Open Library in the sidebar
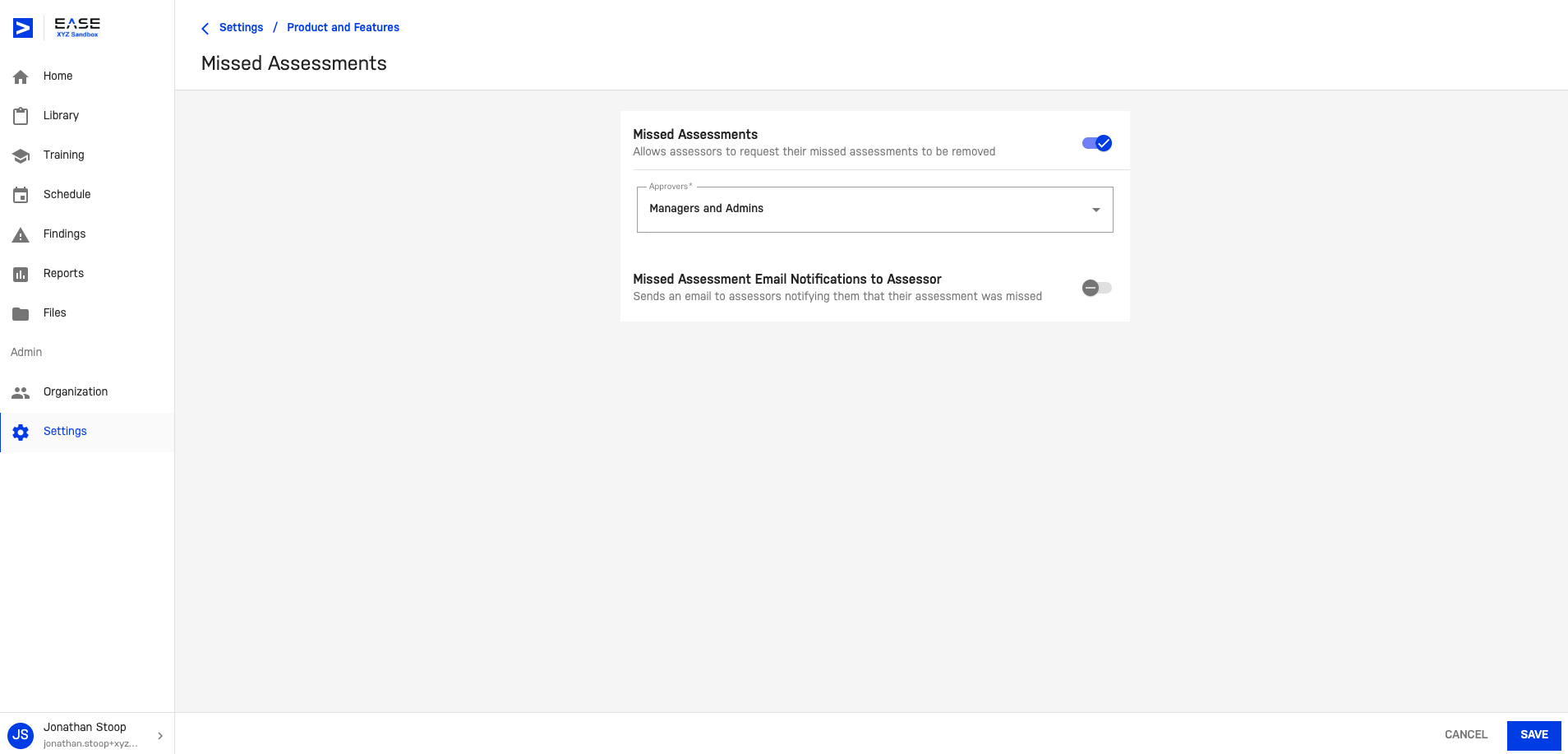The width and height of the screenshot is (1568, 754). click(87, 116)
